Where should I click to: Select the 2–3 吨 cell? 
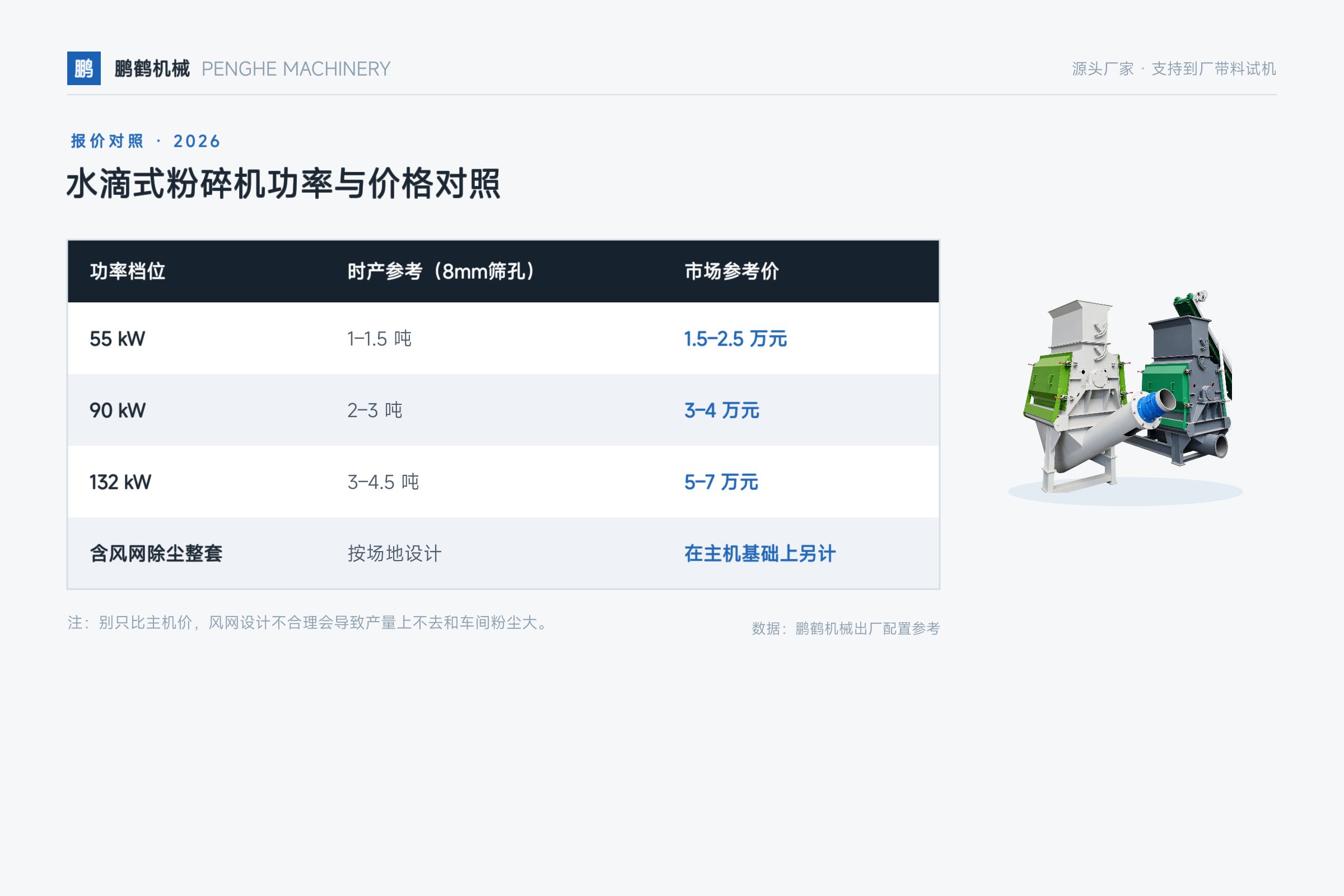[x=375, y=410]
